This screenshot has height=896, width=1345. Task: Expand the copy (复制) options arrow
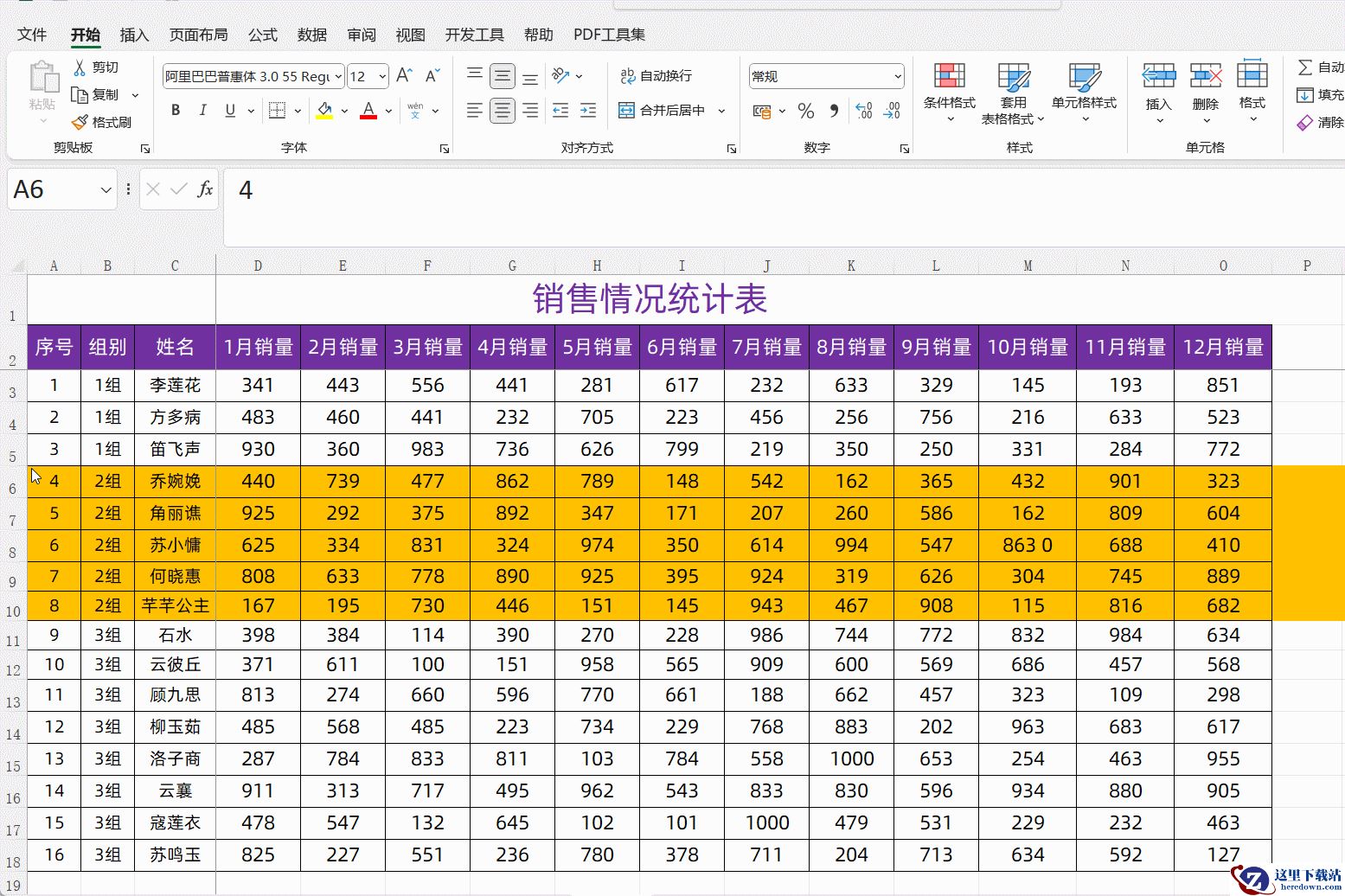coord(135,95)
